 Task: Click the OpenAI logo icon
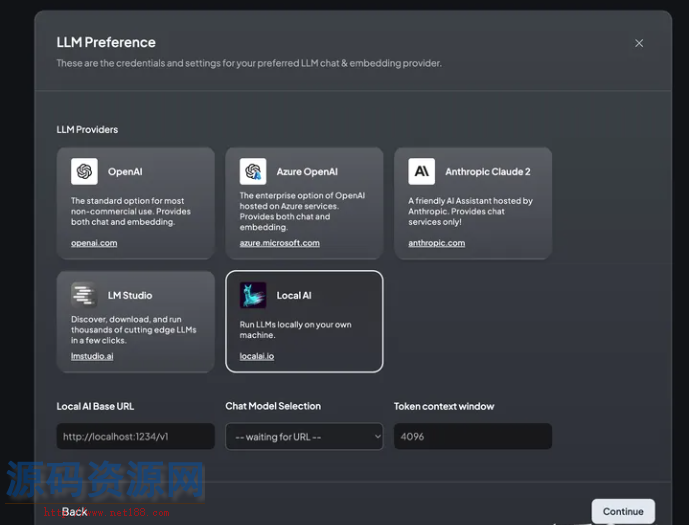[x=84, y=171]
